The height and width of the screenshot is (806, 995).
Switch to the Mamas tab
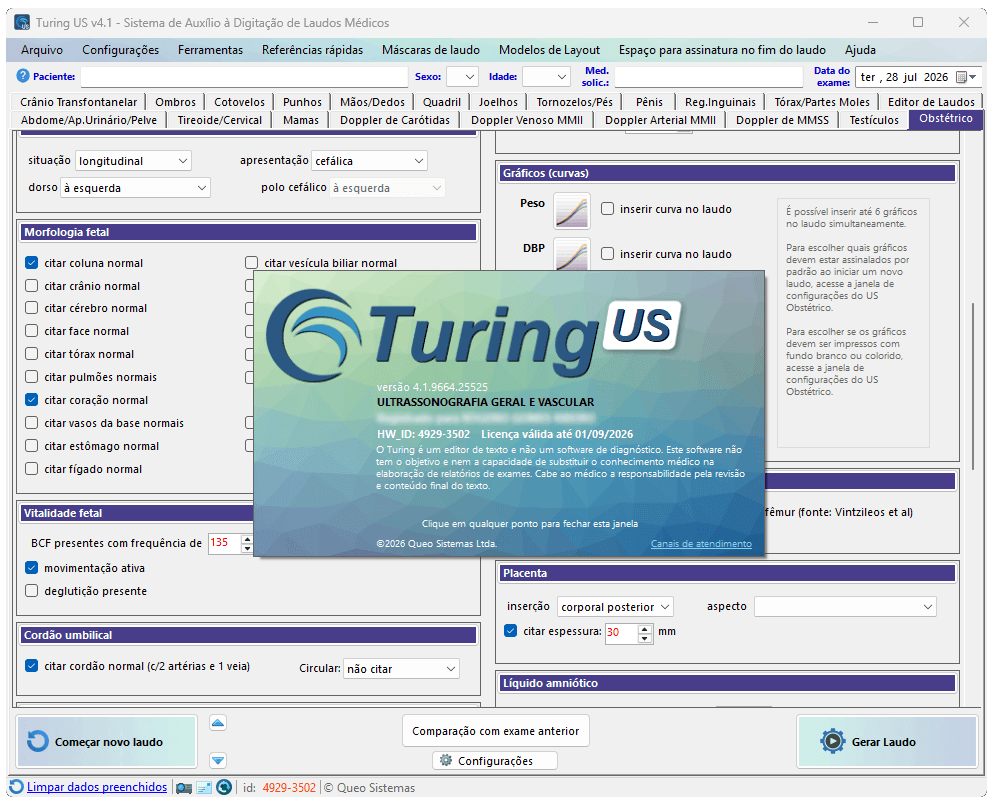click(x=301, y=120)
